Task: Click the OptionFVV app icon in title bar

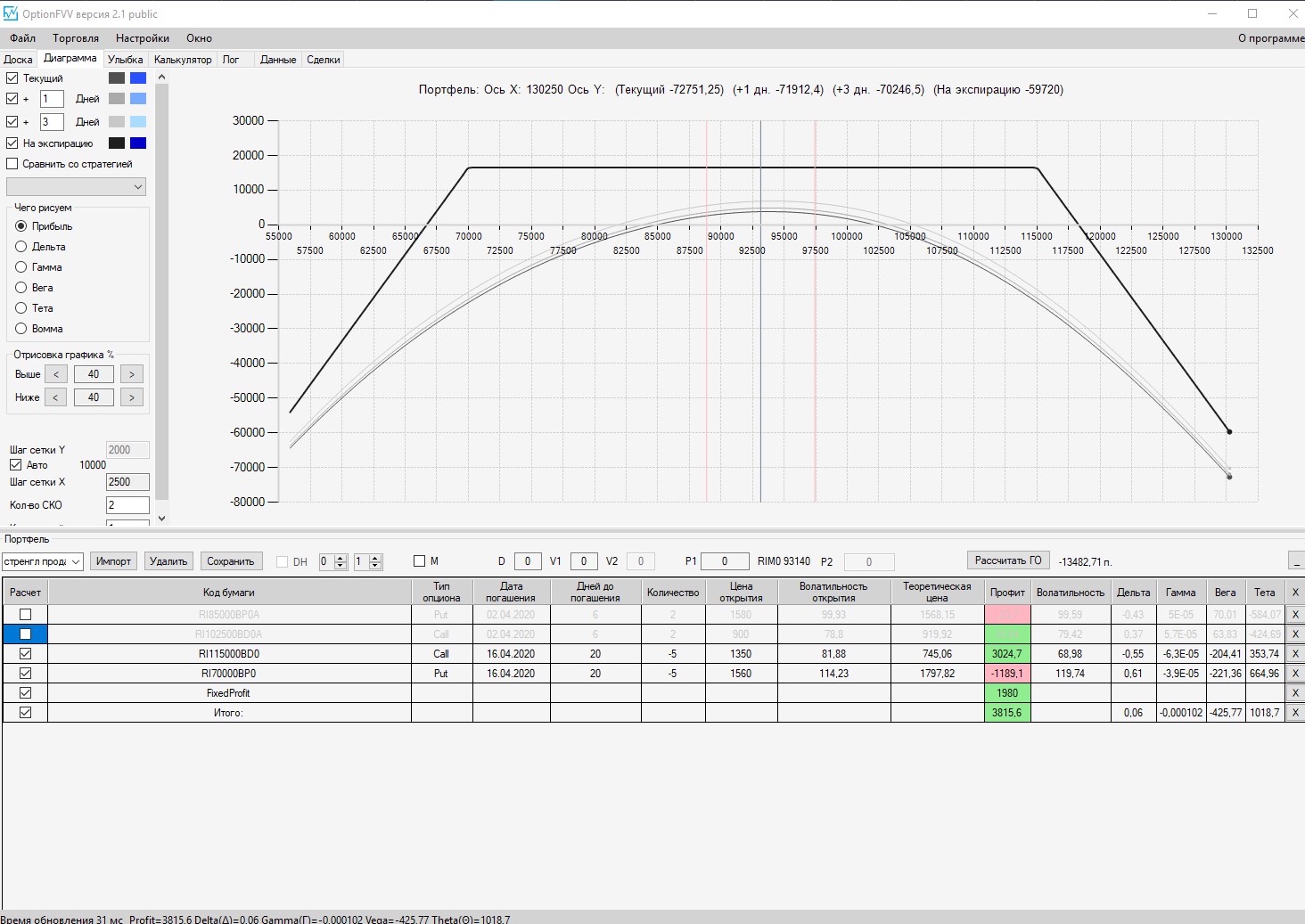Action: click(11, 13)
